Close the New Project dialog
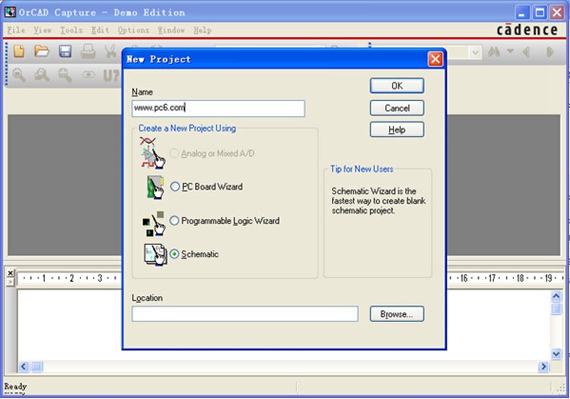570x399 pixels. [435, 59]
